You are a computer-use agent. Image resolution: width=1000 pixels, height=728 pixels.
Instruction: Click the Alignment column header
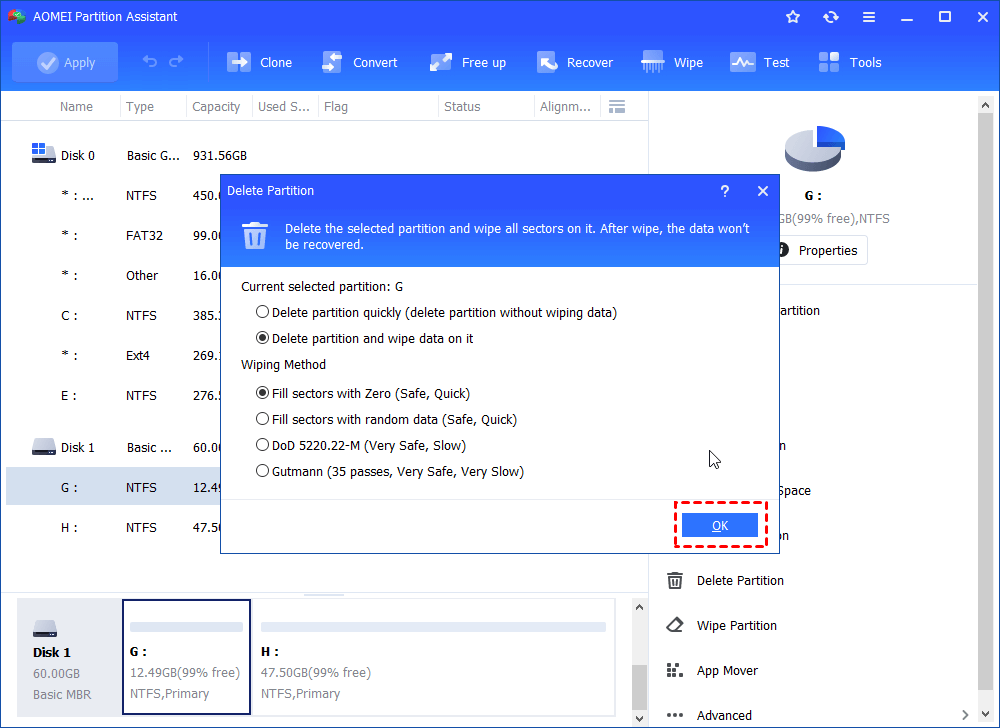click(x=565, y=106)
